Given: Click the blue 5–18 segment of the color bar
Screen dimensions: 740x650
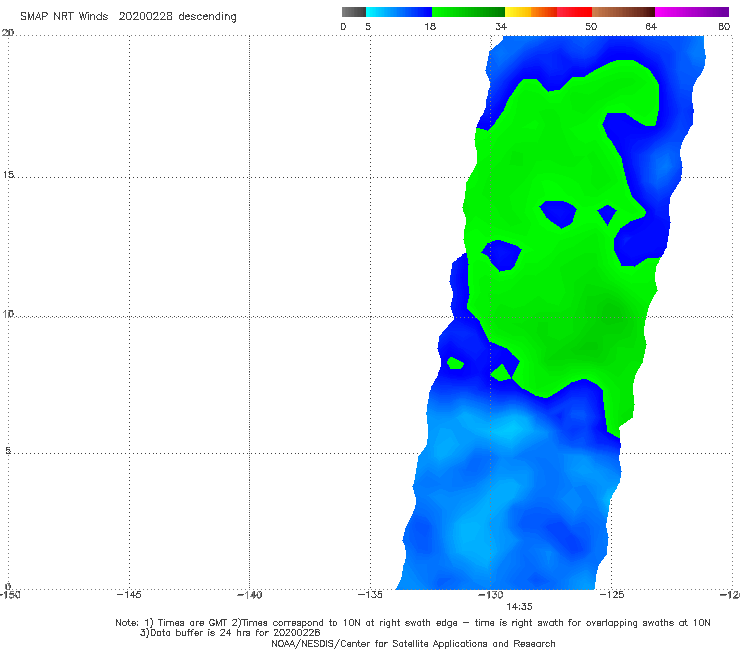Looking at the screenshot, I should tap(399, 12).
